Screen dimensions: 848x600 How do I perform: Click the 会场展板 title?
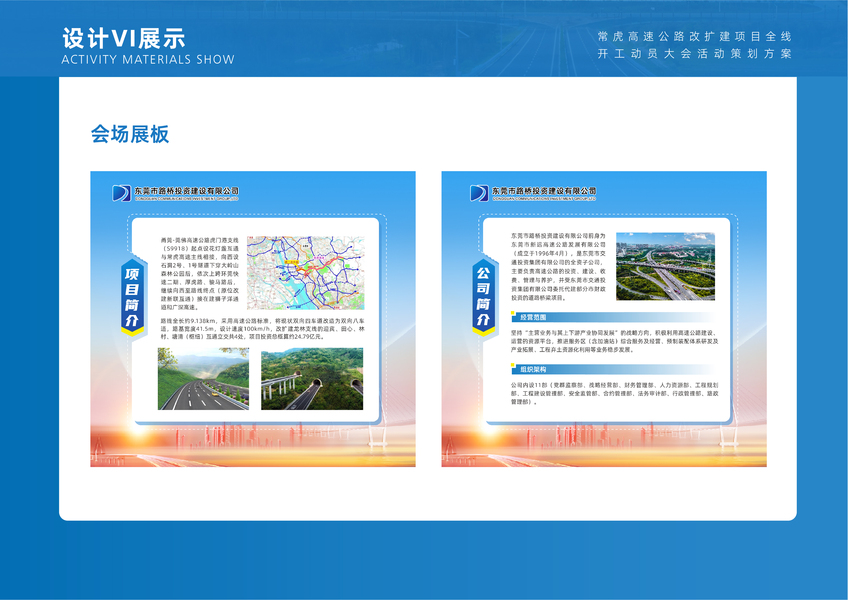click(130, 134)
